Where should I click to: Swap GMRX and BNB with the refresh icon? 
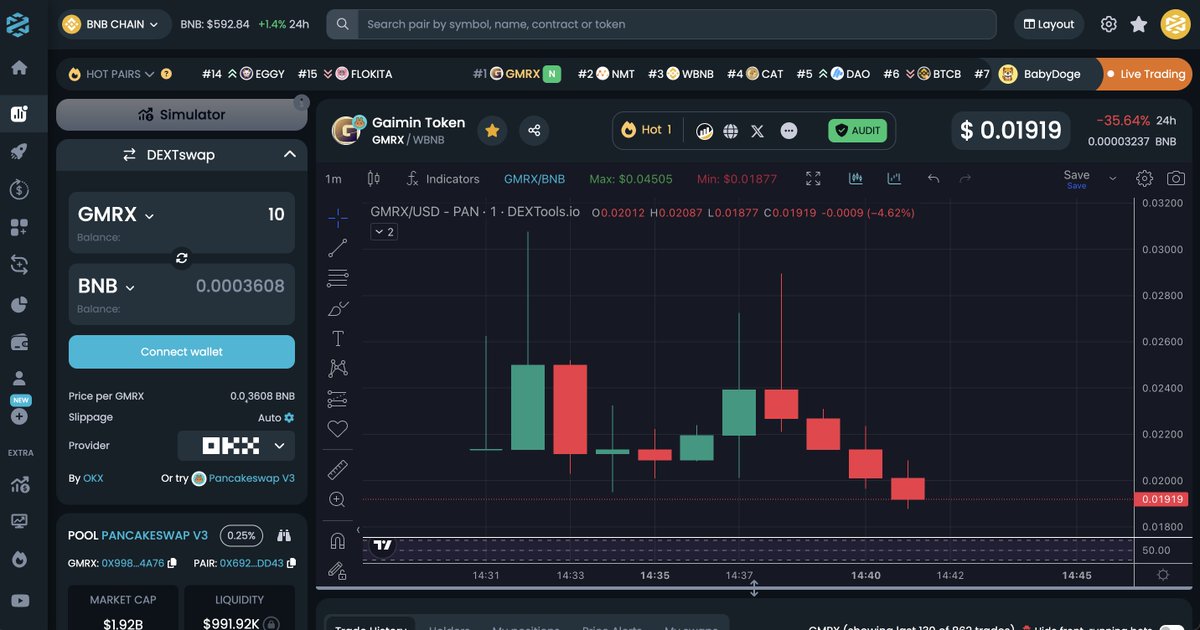182,258
